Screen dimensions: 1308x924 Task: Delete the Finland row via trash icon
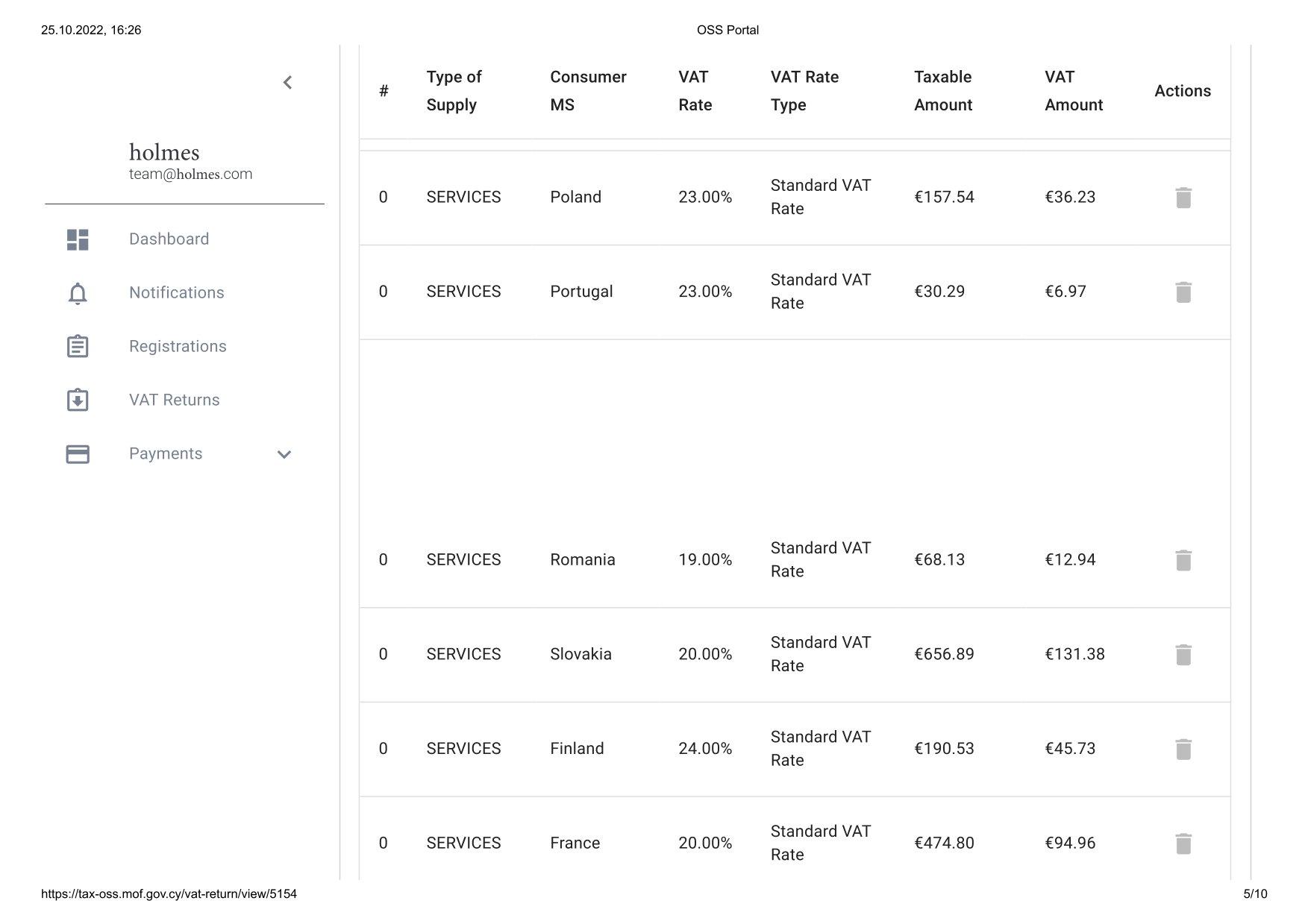[x=1183, y=749]
